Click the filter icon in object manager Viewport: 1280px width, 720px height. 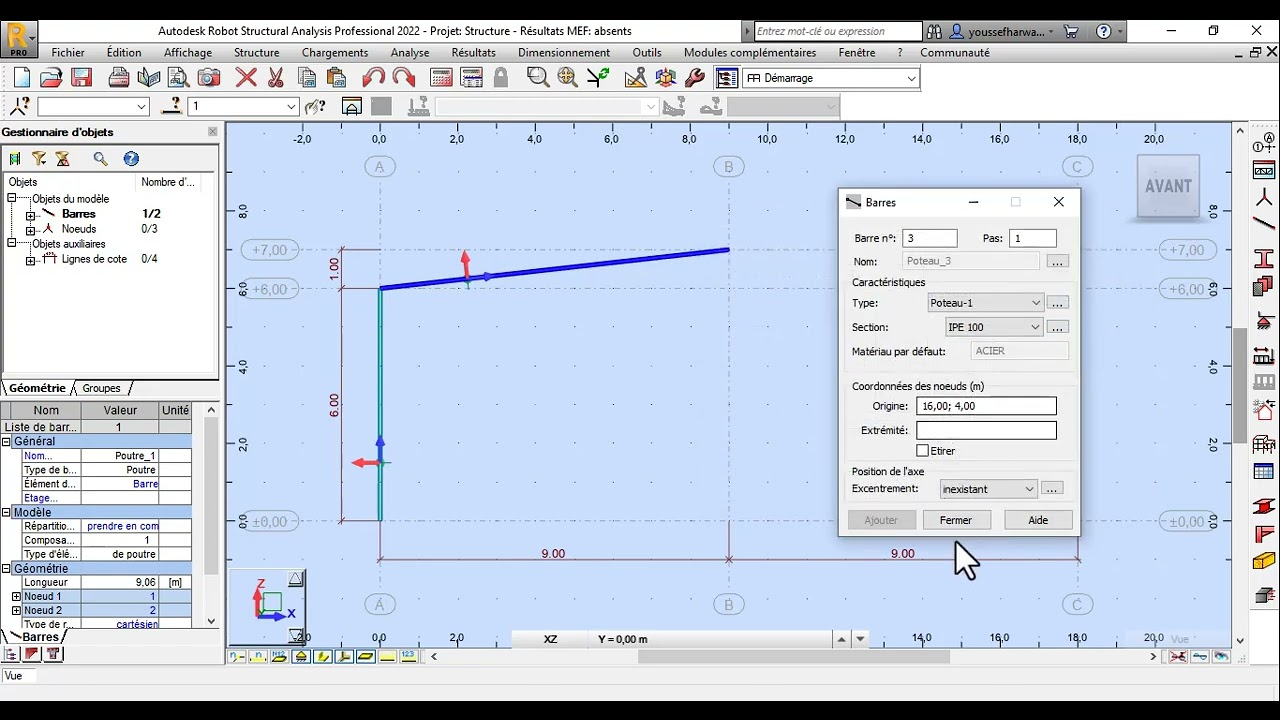pyautogui.click(x=39, y=159)
